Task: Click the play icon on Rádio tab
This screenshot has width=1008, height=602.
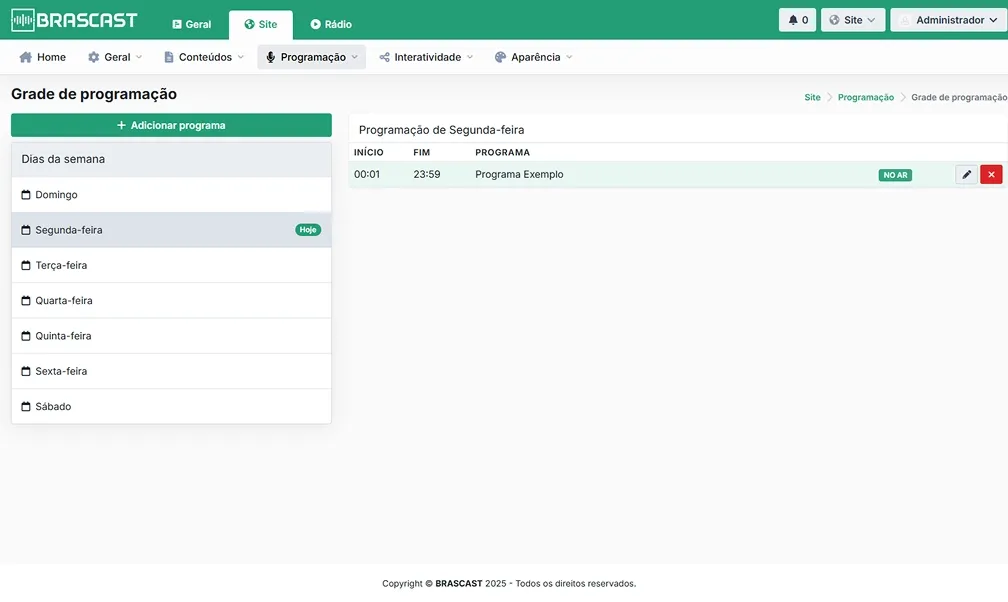Action: (x=316, y=24)
